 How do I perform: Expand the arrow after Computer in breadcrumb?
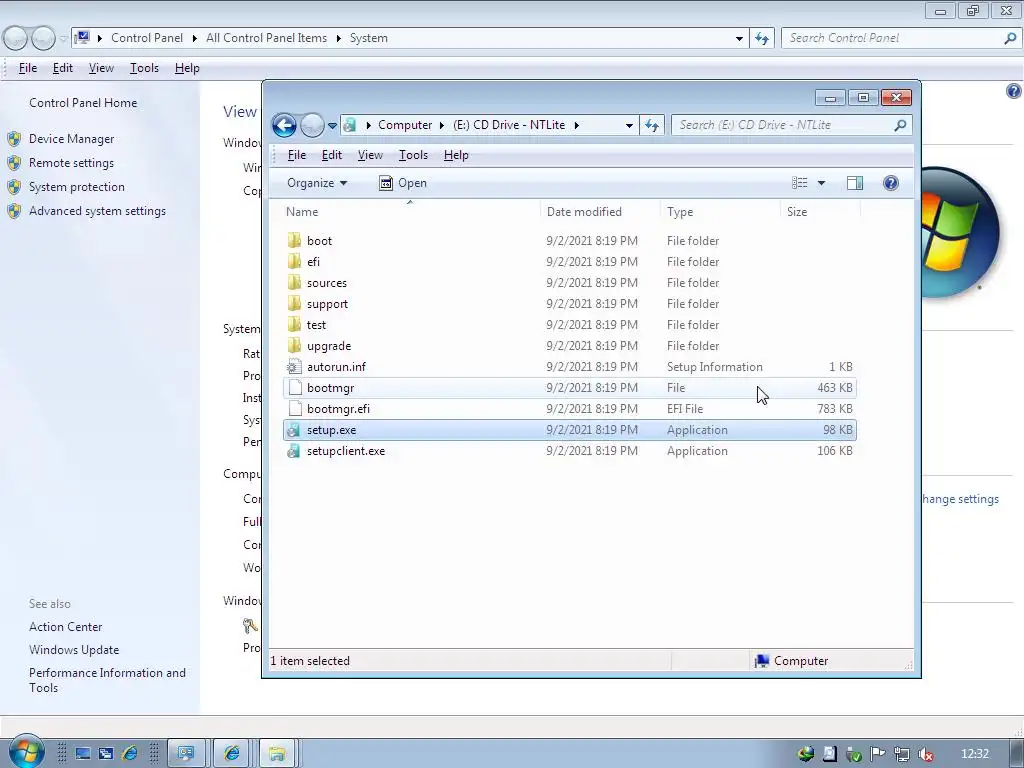442,125
